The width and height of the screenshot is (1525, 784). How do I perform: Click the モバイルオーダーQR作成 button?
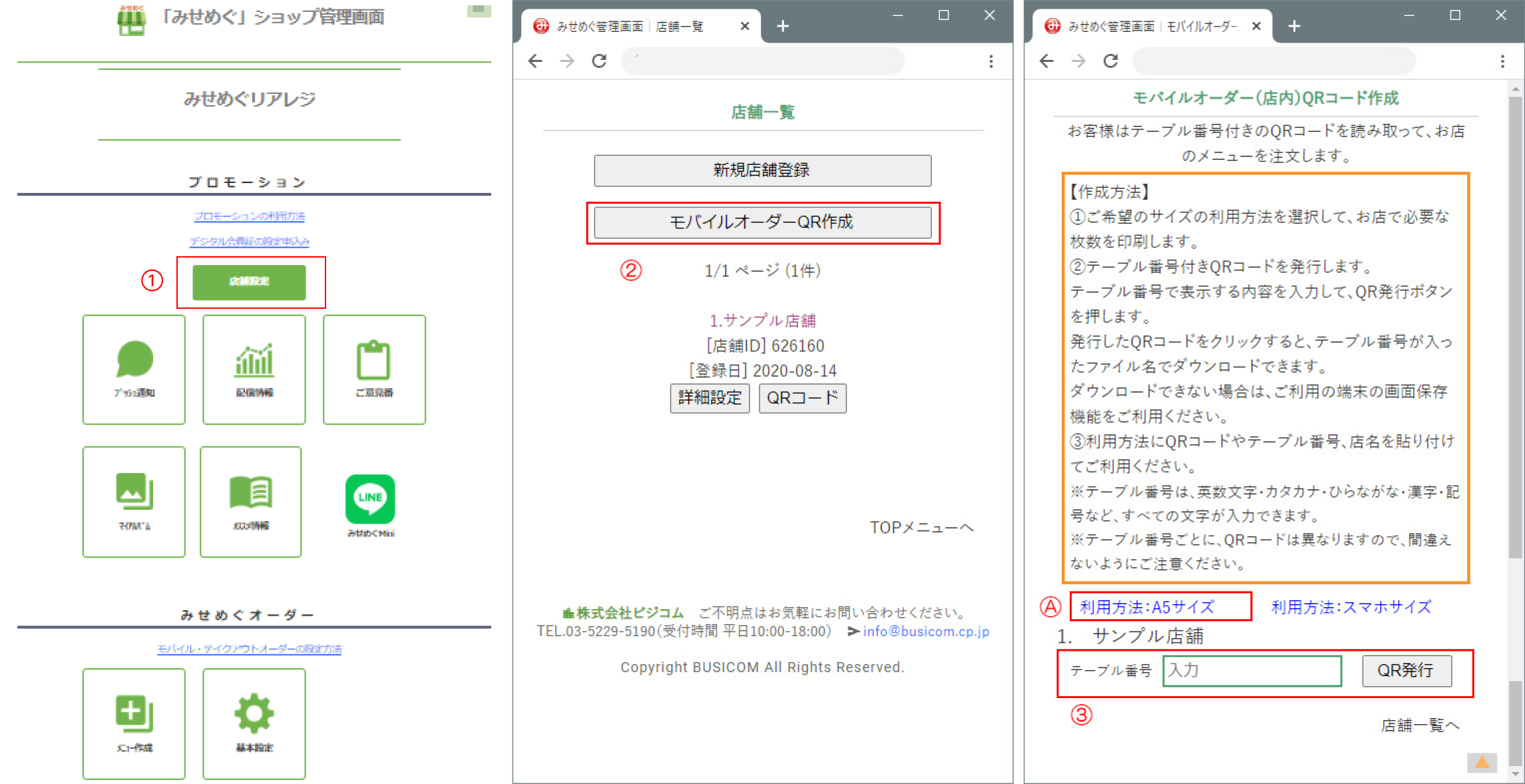coord(762,222)
